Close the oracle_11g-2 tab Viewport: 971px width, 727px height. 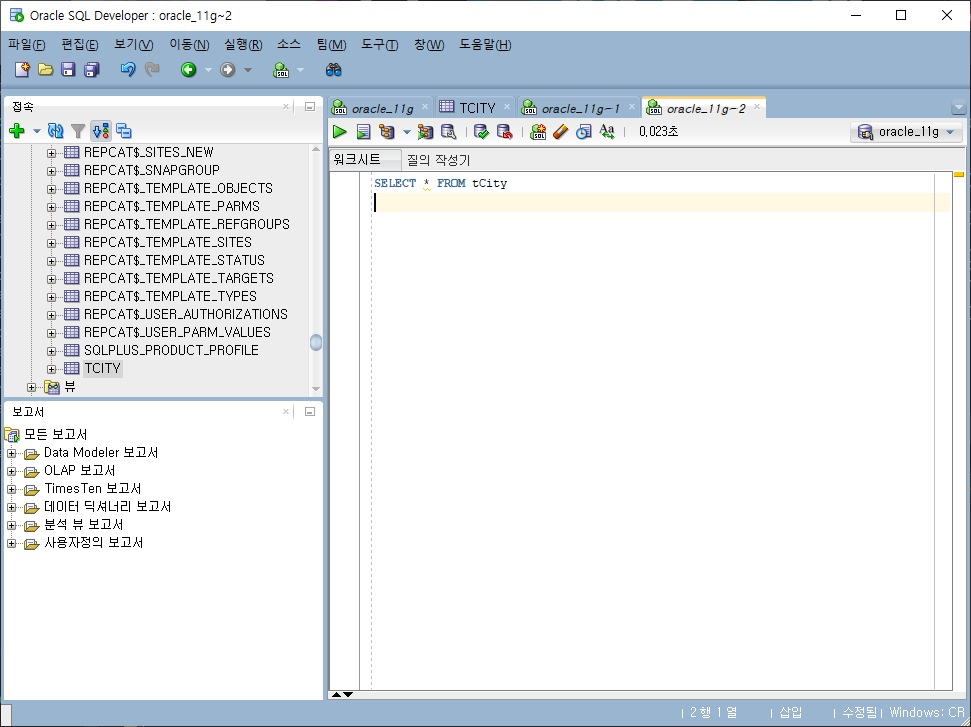tap(757, 107)
